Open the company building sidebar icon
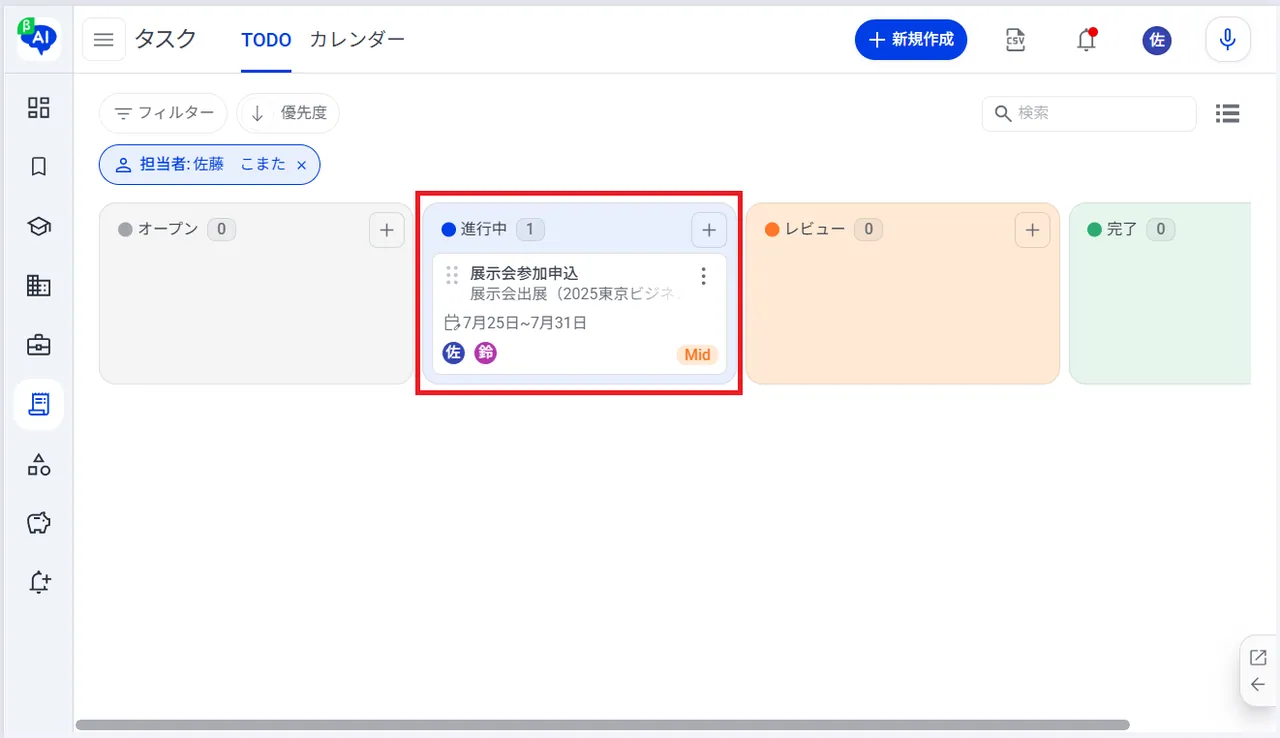 tap(39, 286)
